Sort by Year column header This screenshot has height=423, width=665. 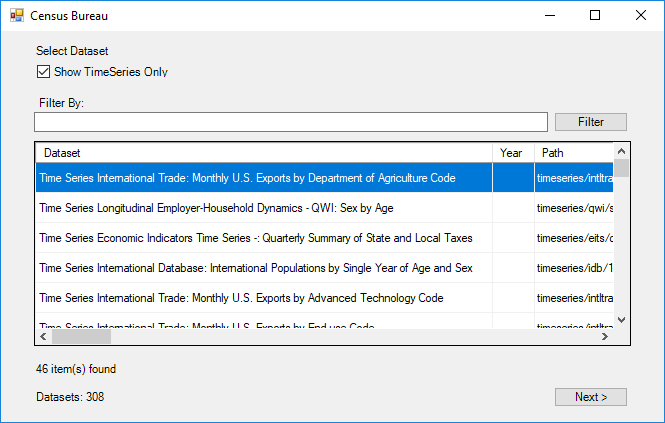(x=512, y=153)
